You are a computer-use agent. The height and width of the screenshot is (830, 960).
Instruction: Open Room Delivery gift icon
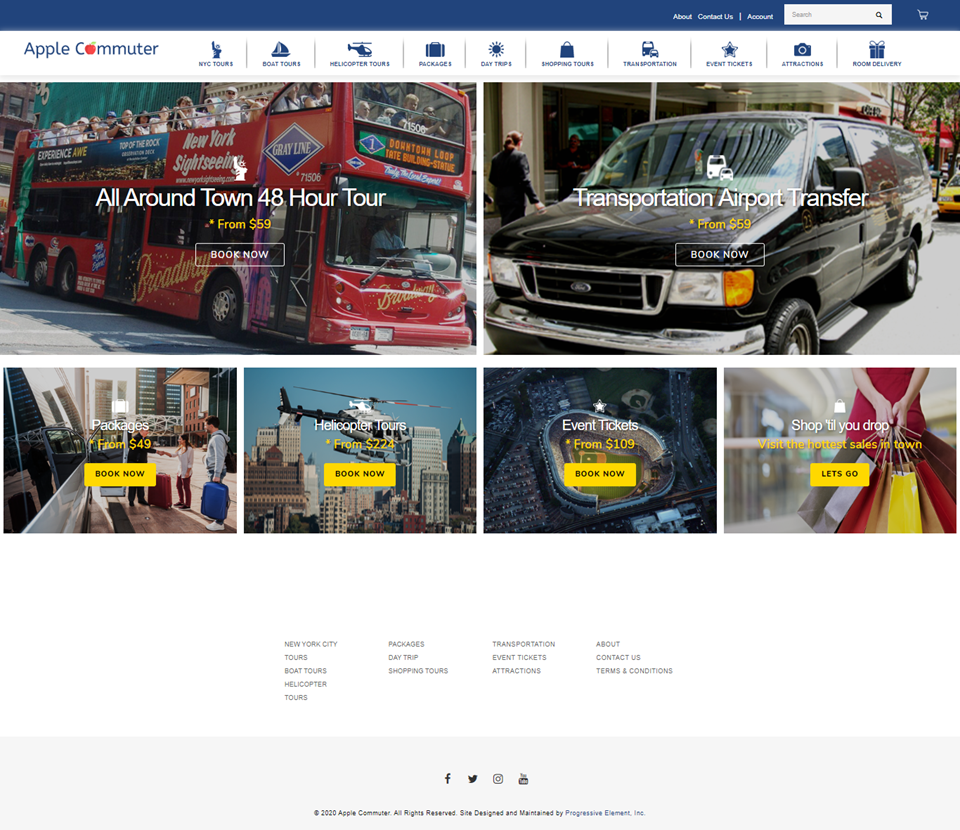[877, 50]
